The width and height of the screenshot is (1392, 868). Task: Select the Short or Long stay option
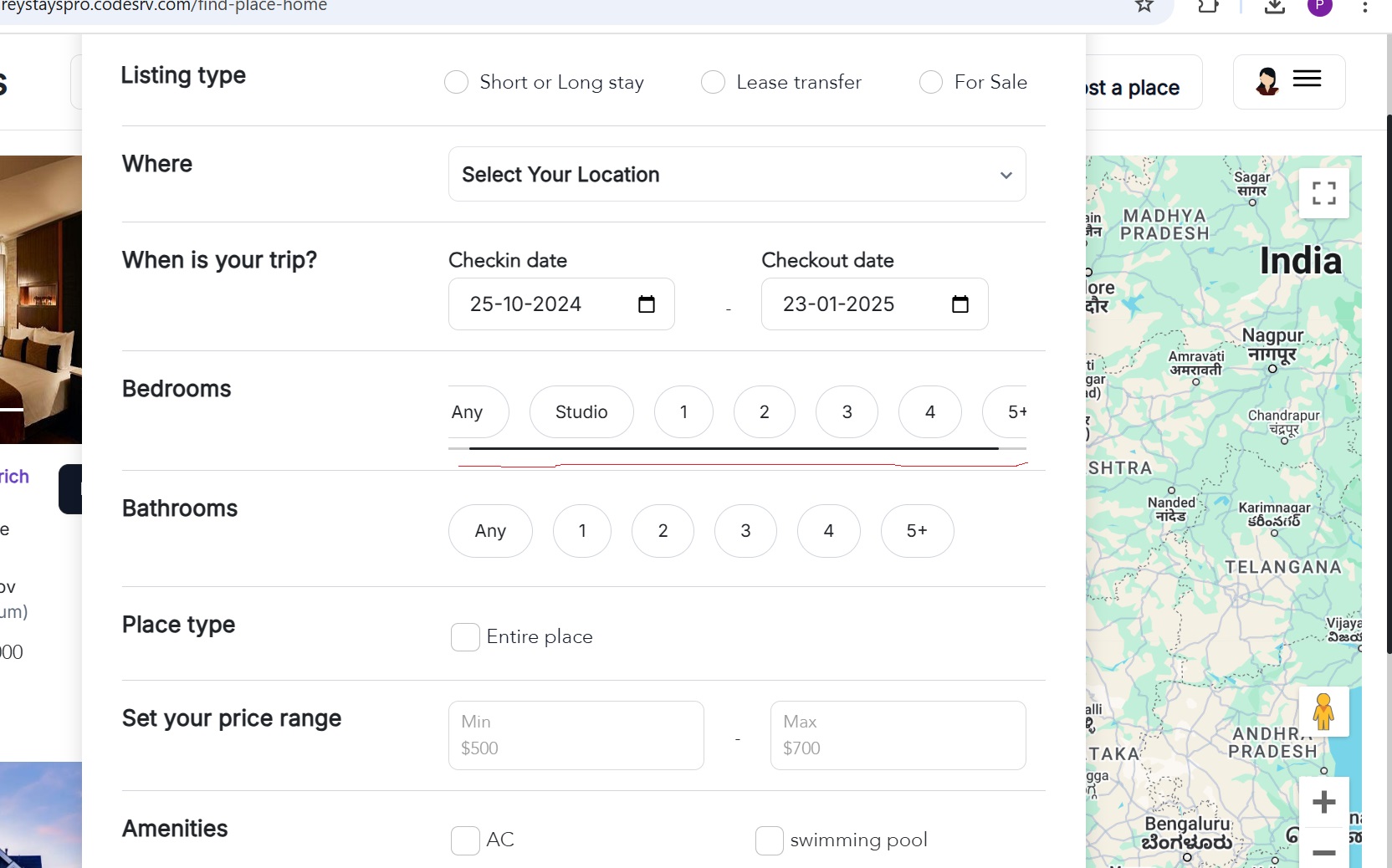click(x=456, y=83)
